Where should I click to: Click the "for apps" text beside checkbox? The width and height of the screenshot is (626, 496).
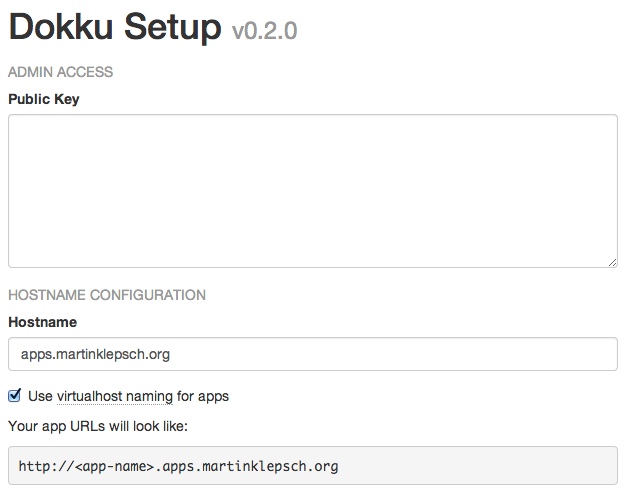[x=203, y=397]
